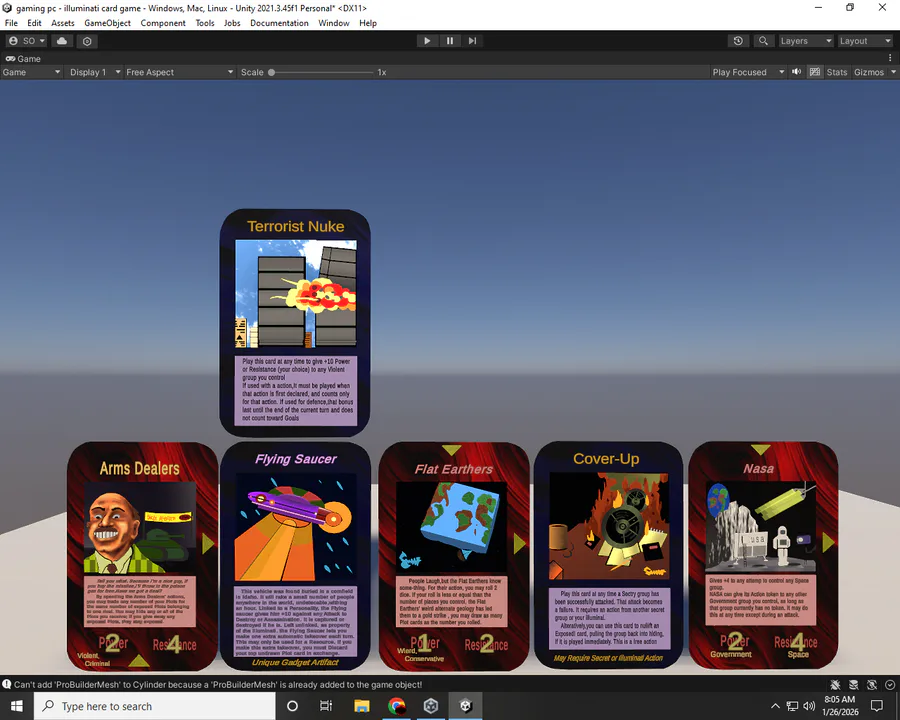Open the Free Aspect resolution dropdown
The image size is (900, 720).
[180, 72]
